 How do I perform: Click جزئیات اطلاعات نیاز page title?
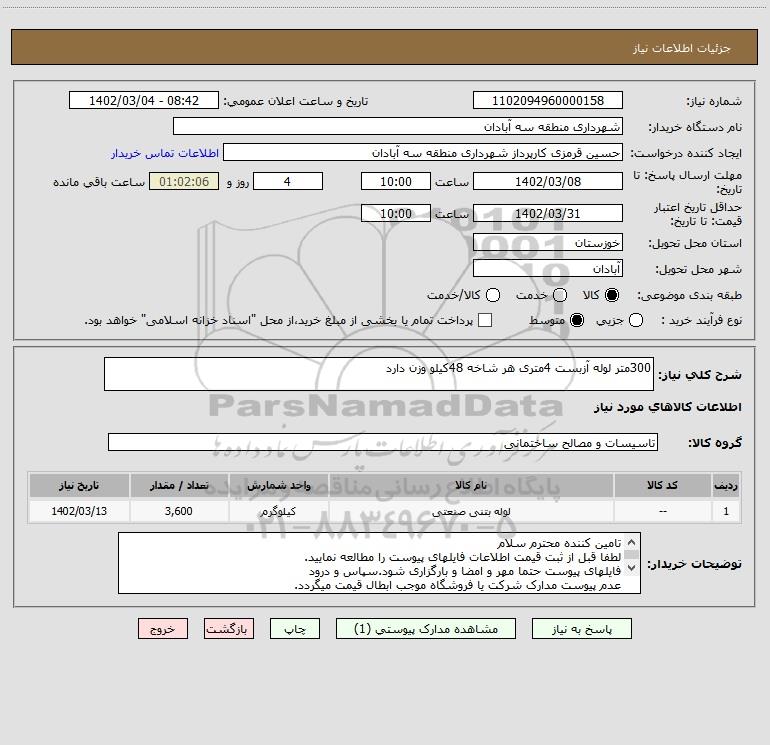(x=682, y=48)
